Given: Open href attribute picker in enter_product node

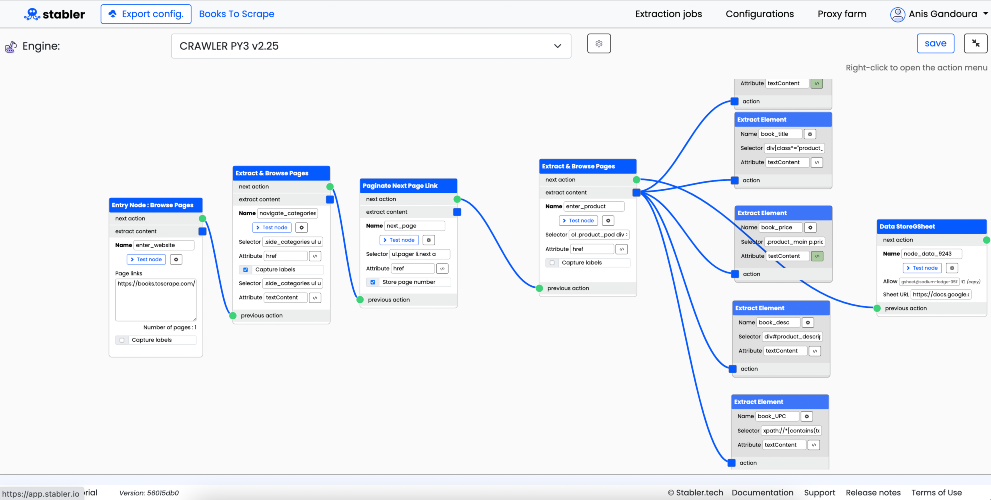Looking at the screenshot, I should point(623,249).
